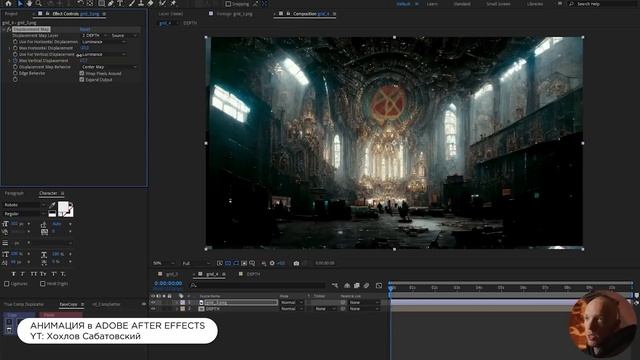This screenshot has height=360, width=640.
Task: Click the white fill color swatch
Action: click(x=64, y=208)
